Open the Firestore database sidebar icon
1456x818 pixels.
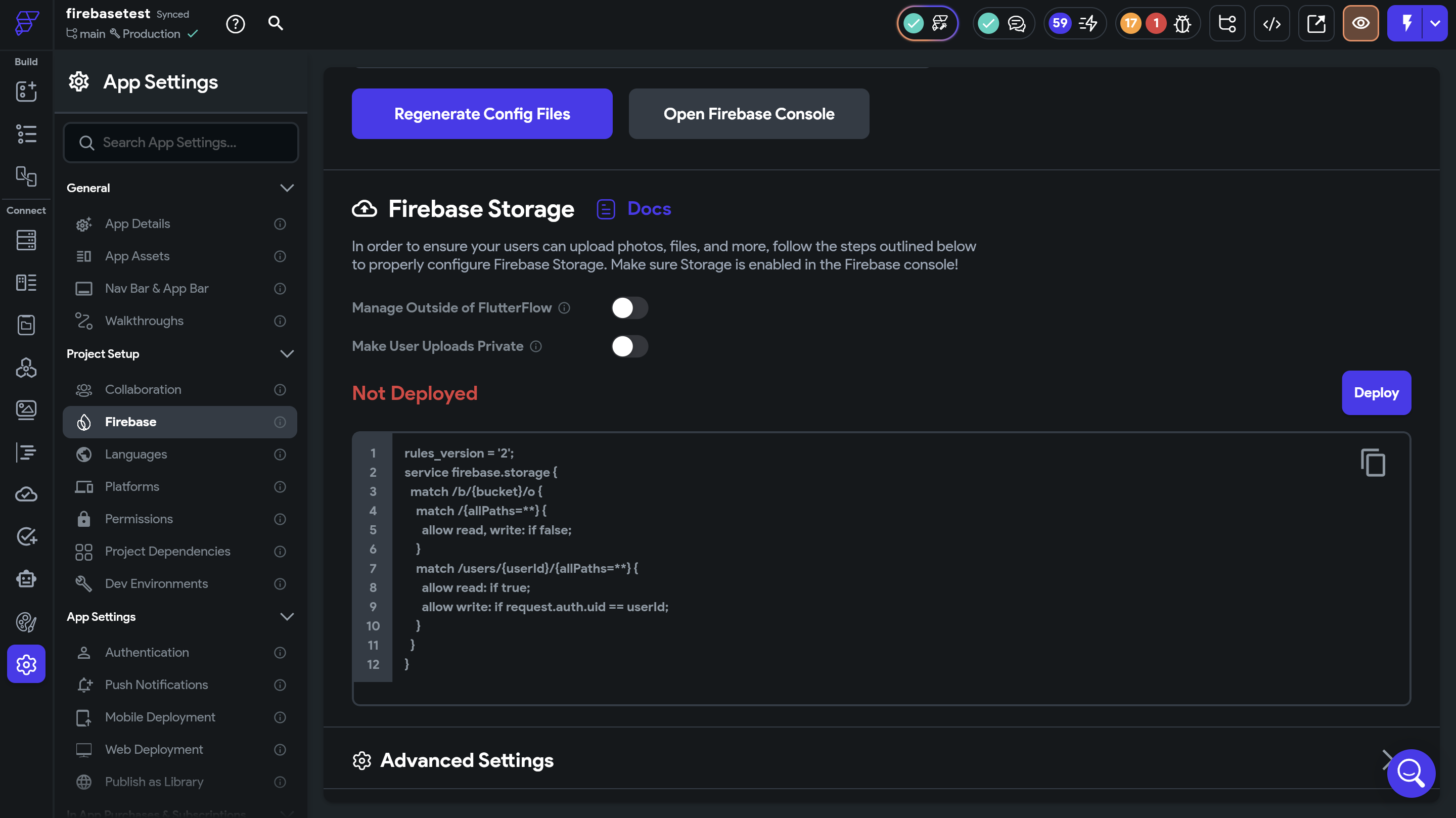(26, 240)
